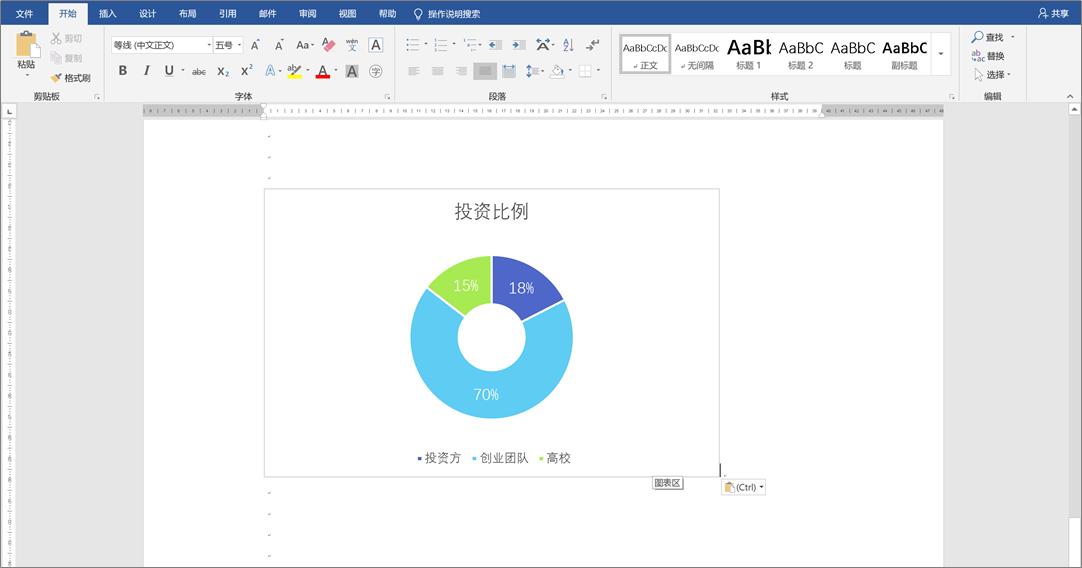Image resolution: width=1082 pixels, height=568 pixels.
Task: Click the enclosed character (字) icon
Action: click(375, 71)
